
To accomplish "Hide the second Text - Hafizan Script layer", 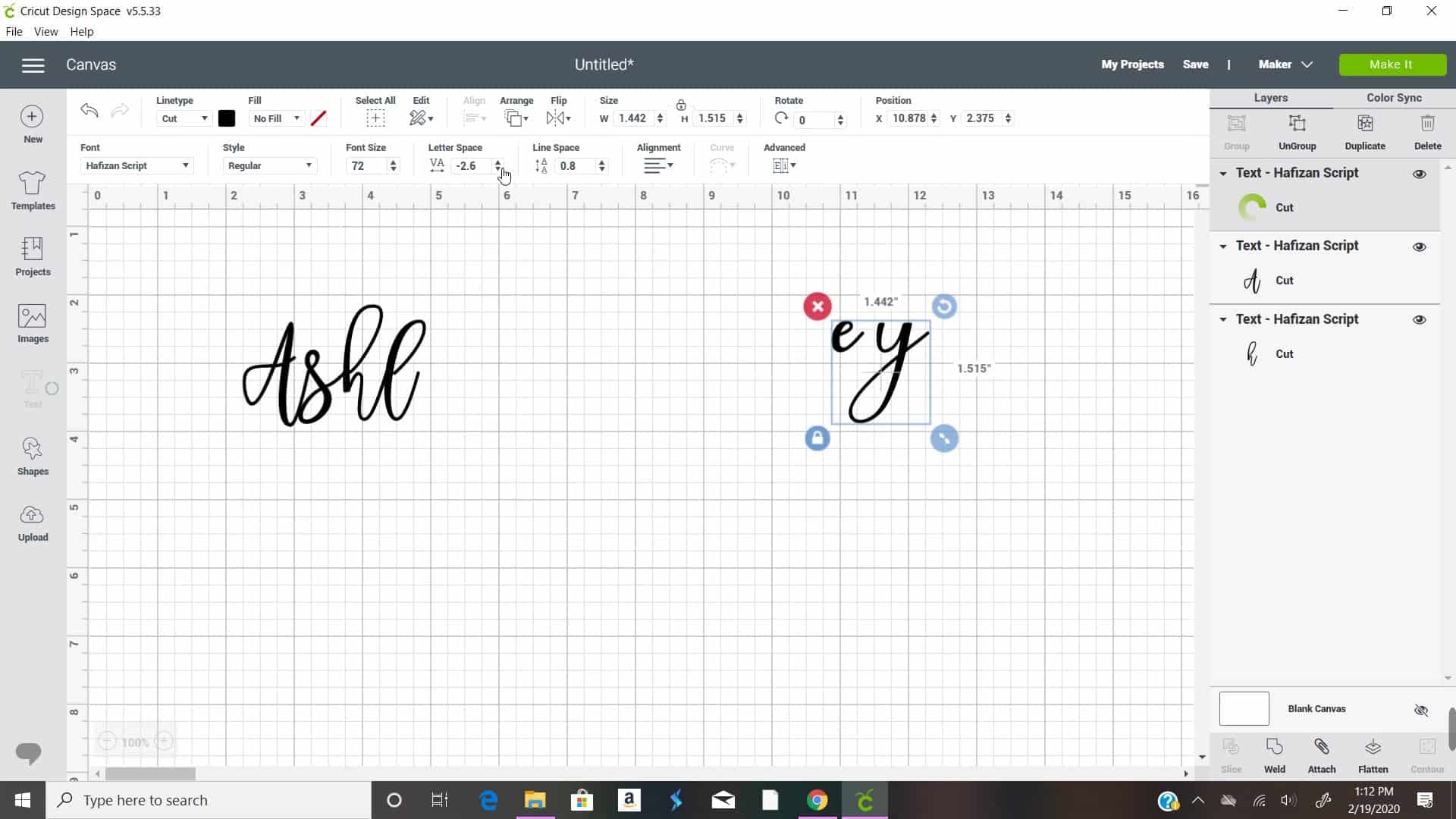I will 1420,246.
